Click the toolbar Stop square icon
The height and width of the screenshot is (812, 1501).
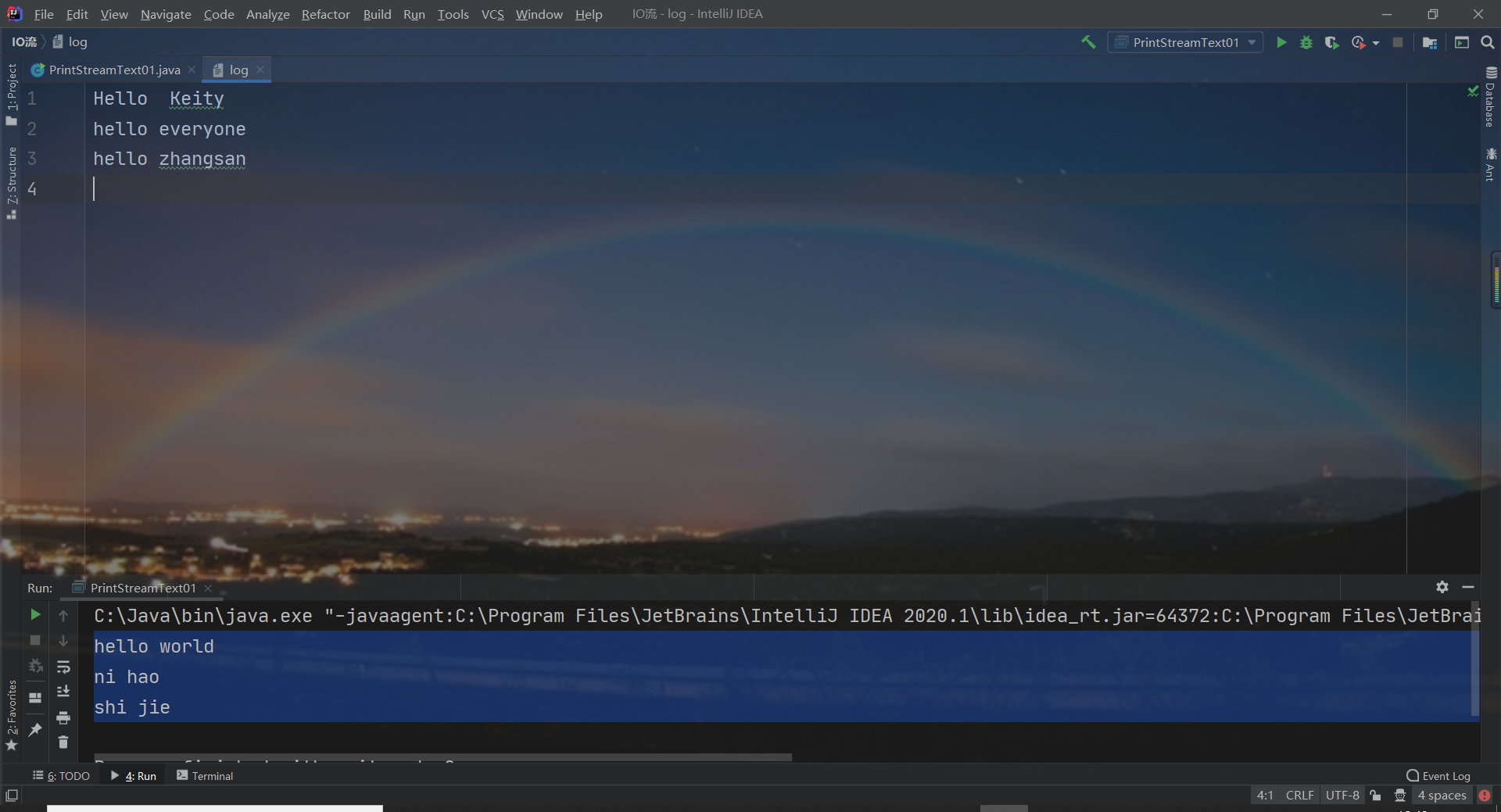pos(1398,42)
